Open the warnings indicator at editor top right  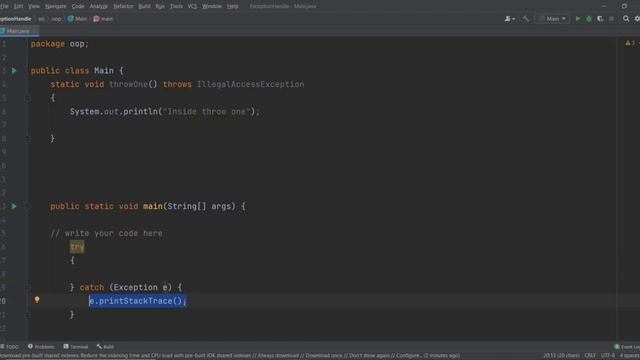click(x=631, y=43)
